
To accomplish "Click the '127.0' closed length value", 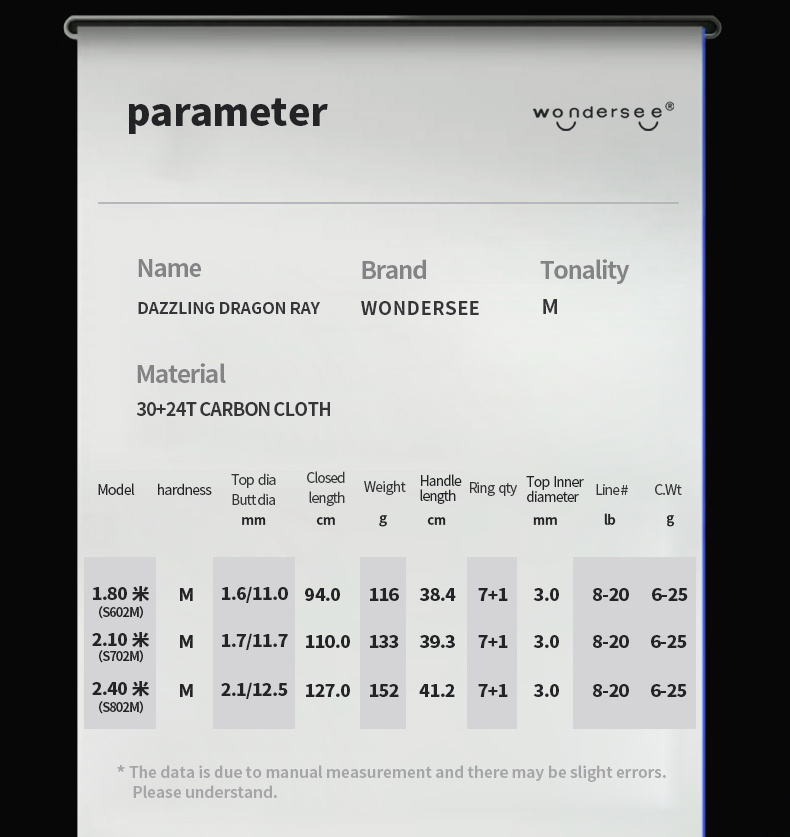I will pyautogui.click(x=327, y=691).
